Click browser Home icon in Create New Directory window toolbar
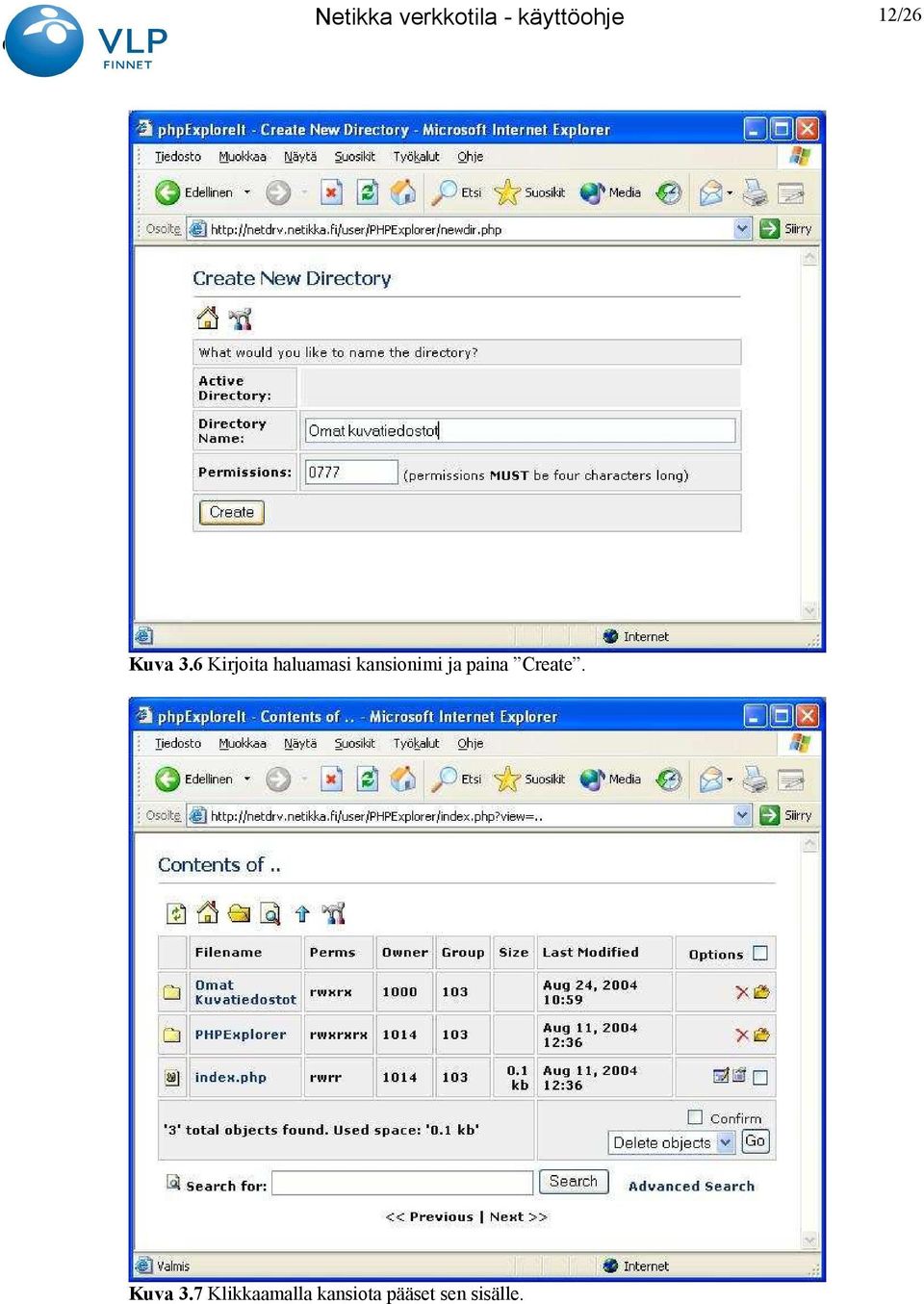Image resolution: width=924 pixels, height=1304 pixels. point(402,192)
